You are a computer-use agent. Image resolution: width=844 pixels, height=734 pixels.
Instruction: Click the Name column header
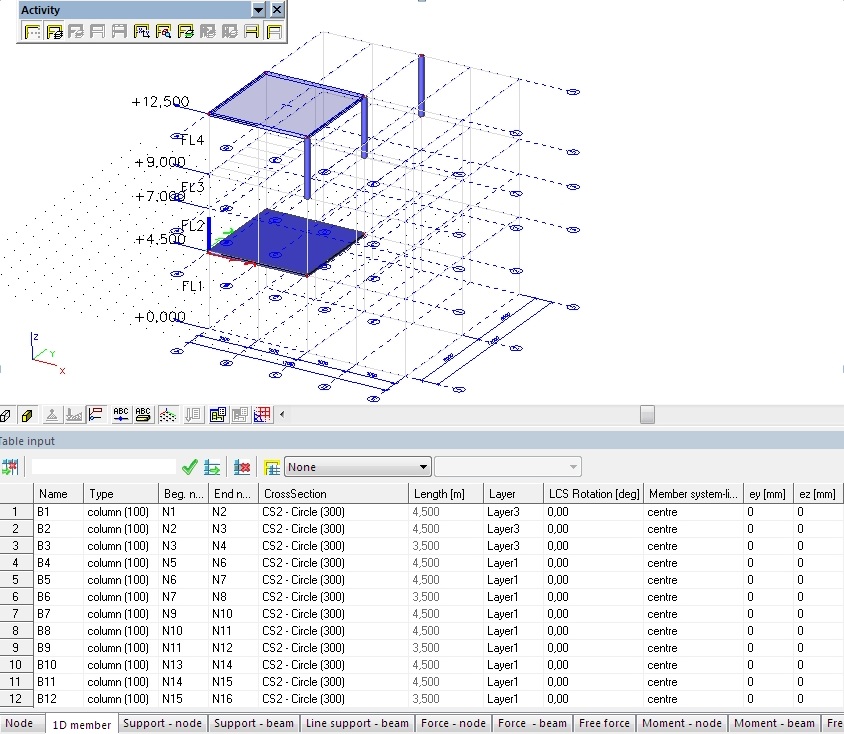tap(58, 493)
